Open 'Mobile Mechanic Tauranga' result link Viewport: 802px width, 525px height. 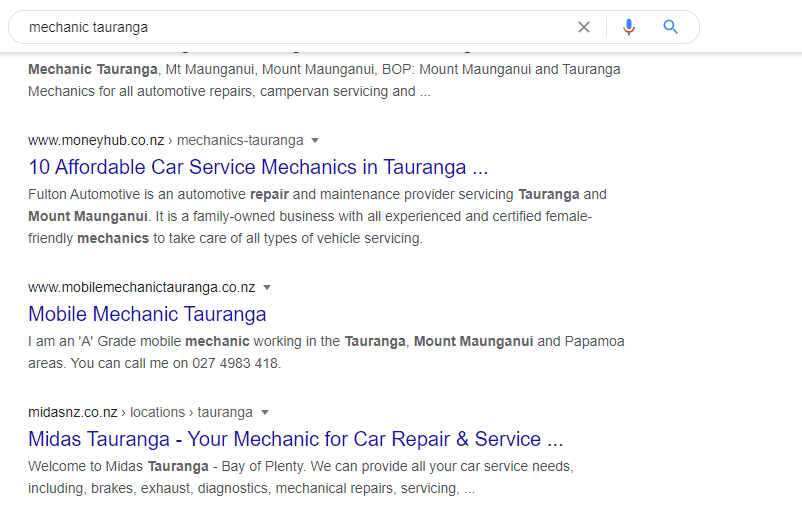[147, 314]
